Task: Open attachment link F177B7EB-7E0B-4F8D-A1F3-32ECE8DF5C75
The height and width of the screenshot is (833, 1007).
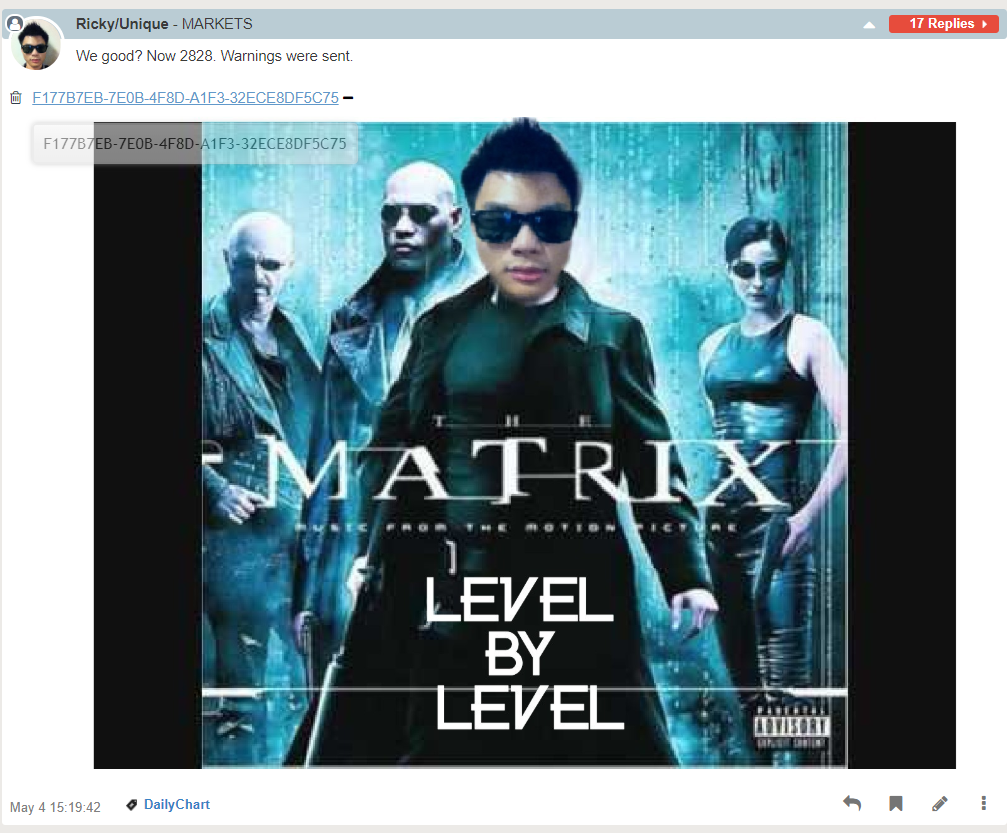Action: tap(186, 98)
